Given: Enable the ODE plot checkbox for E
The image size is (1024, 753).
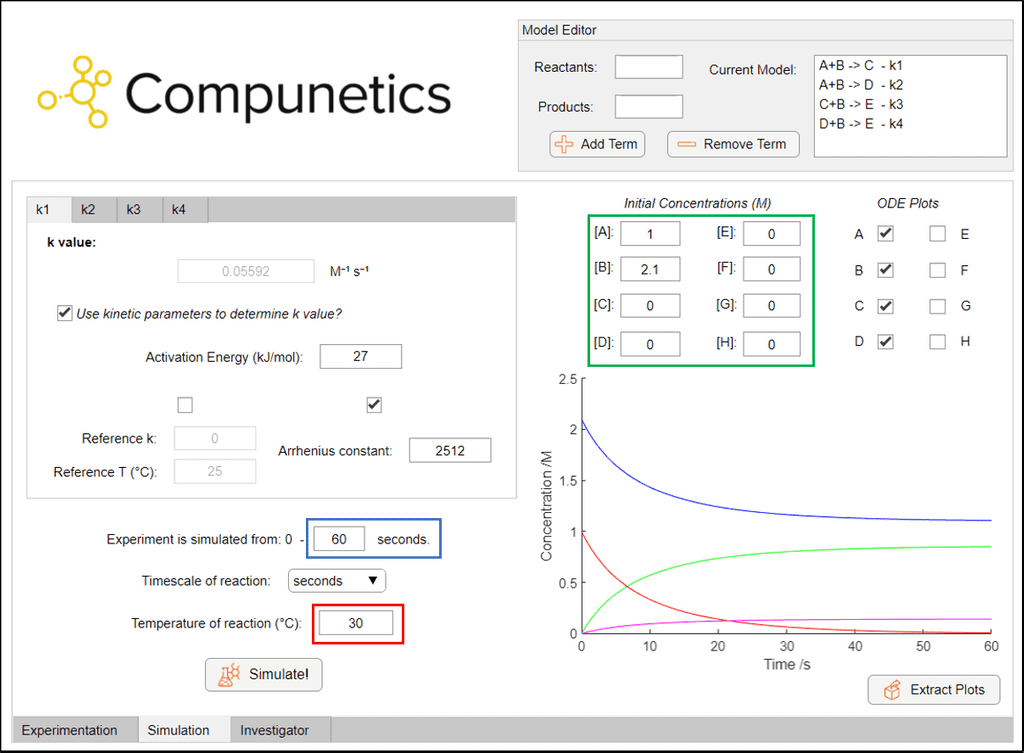Looking at the screenshot, I should click(937, 233).
